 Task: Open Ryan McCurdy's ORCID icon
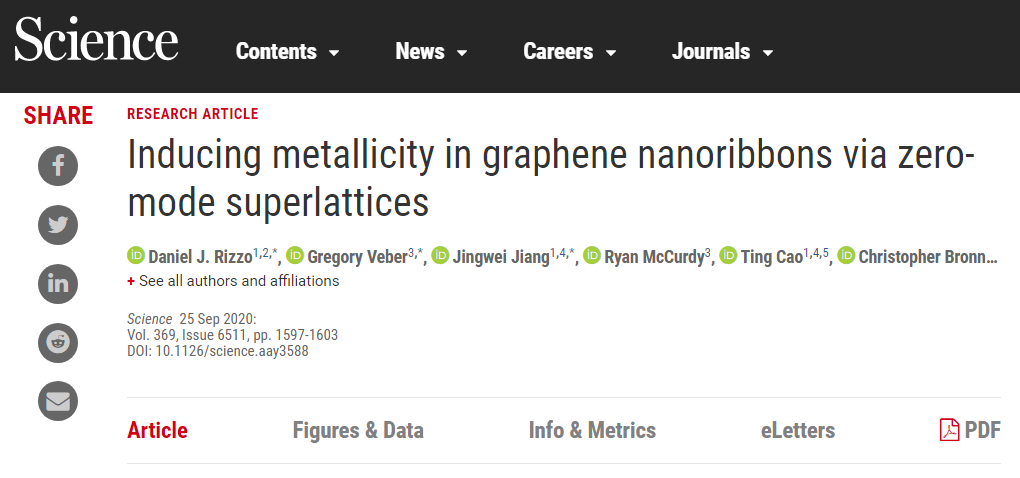point(592,256)
